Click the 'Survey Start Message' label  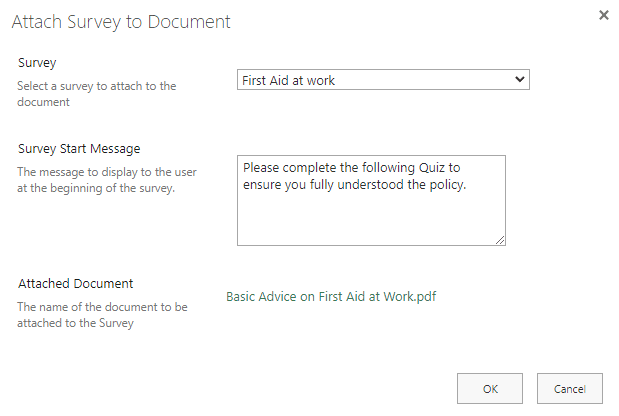pyautogui.click(x=79, y=149)
